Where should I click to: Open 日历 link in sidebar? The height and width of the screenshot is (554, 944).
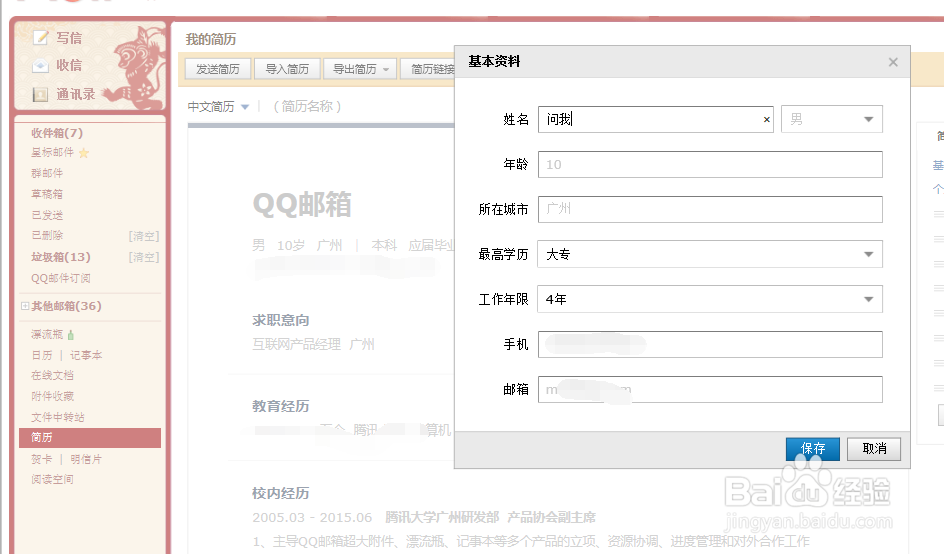coord(42,355)
